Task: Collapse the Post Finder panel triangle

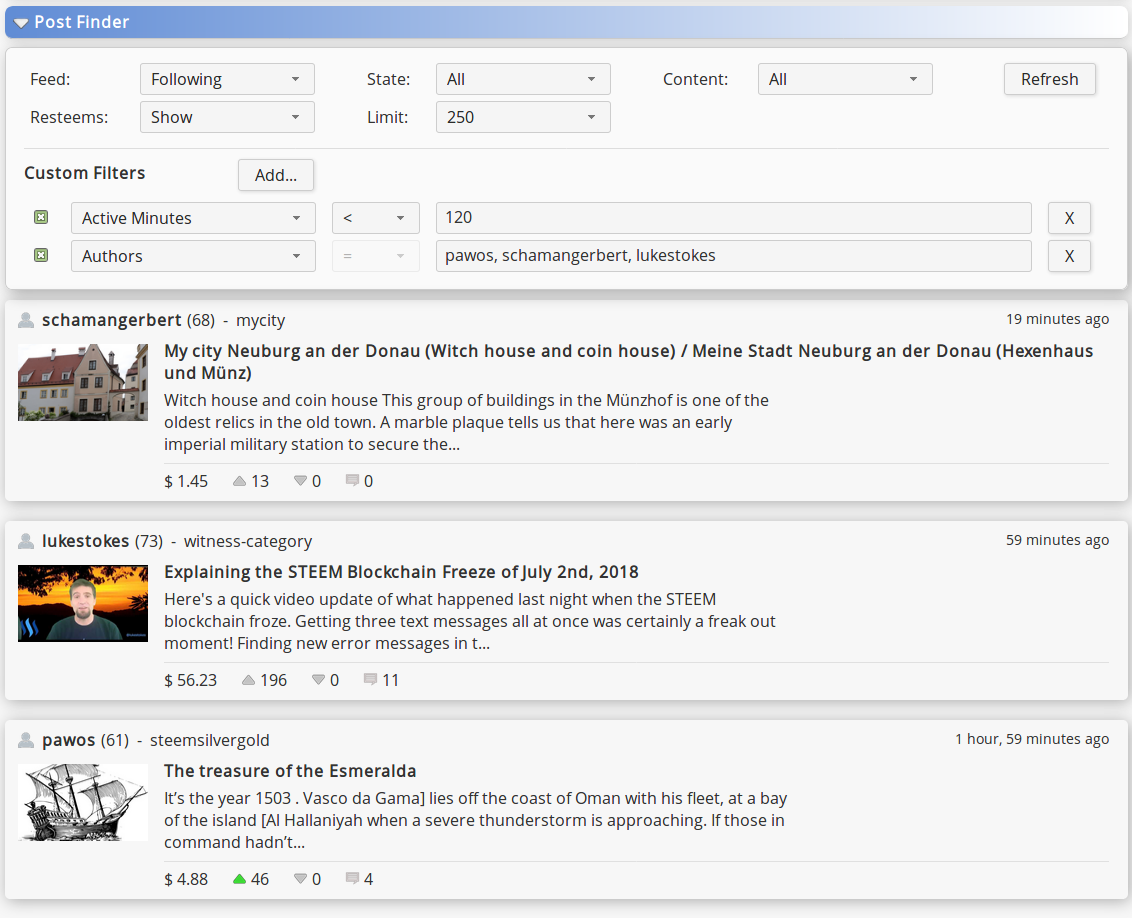Action: 21,23
